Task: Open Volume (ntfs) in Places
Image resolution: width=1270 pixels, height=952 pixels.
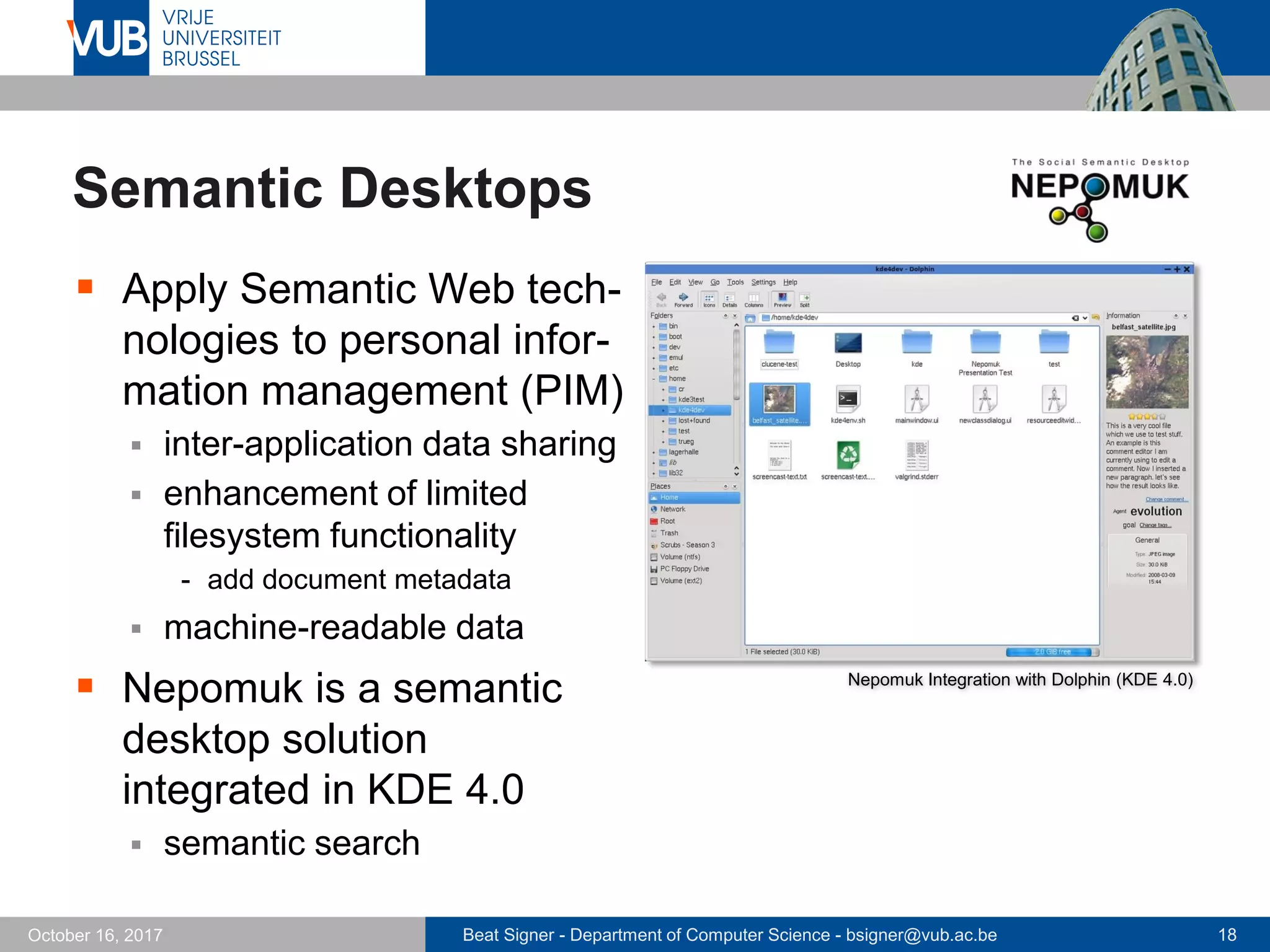Action: [675, 557]
